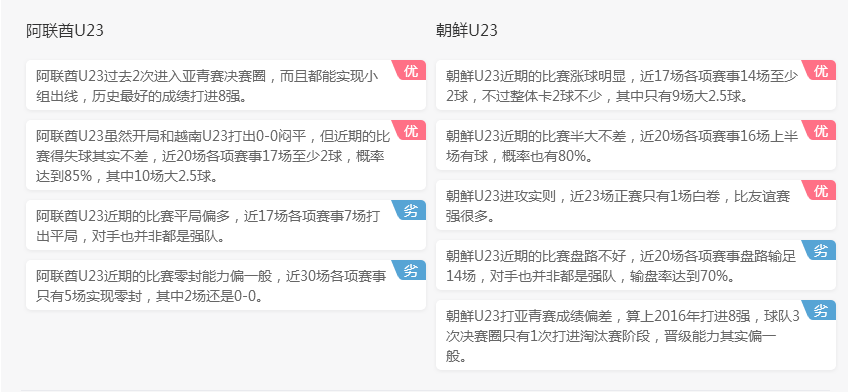848x392 pixels.
Task: Open the card mentioning 概率达到85%
Action: (226, 155)
